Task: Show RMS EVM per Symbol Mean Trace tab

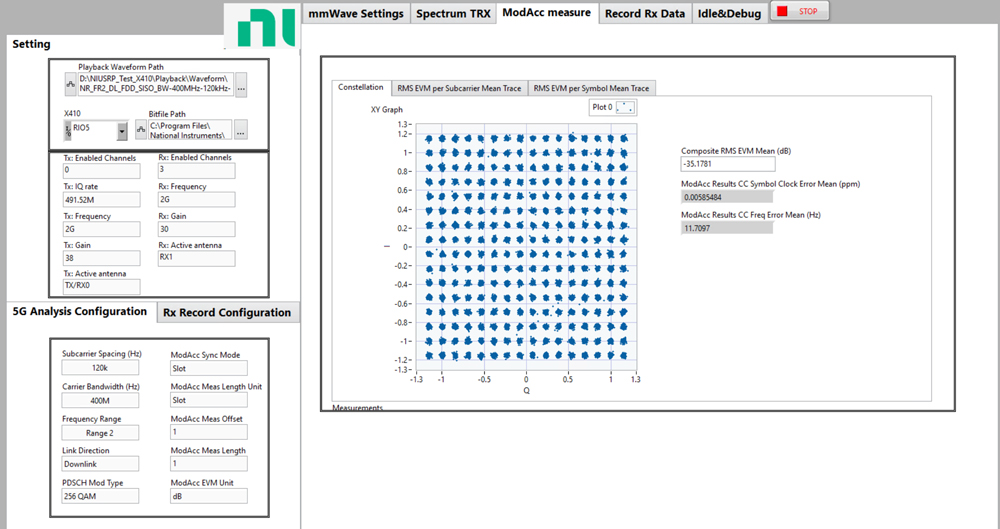Action: pyautogui.click(x=591, y=88)
